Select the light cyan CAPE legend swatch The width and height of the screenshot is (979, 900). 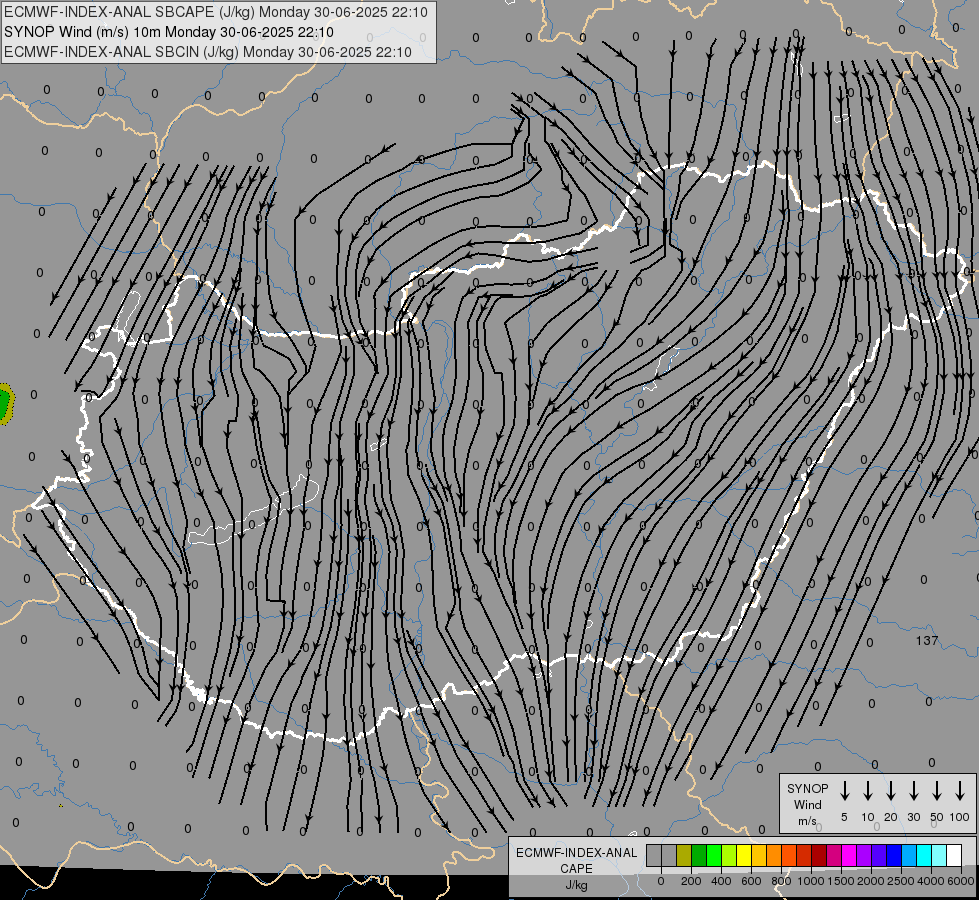click(940, 856)
